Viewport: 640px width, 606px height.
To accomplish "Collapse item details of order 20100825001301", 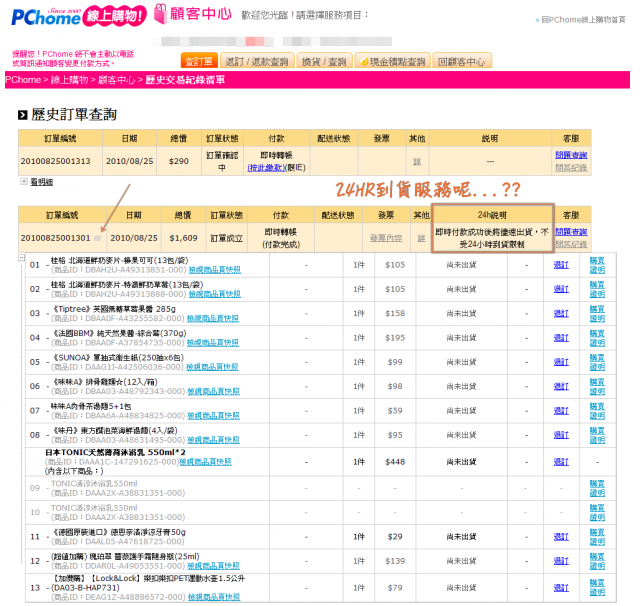I will (x=21, y=257).
